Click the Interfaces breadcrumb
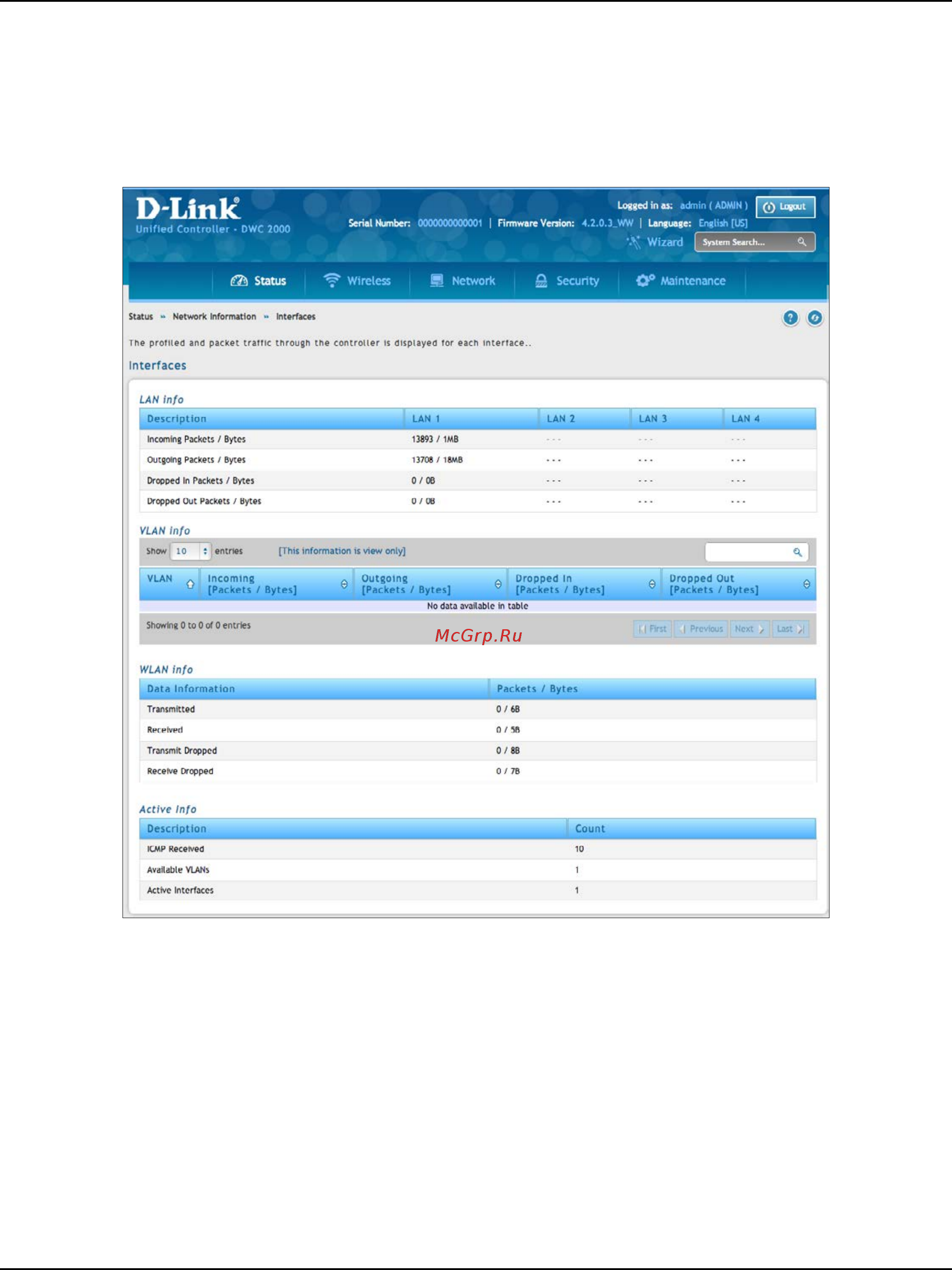The height and width of the screenshot is (1270, 952). click(x=296, y=316)
